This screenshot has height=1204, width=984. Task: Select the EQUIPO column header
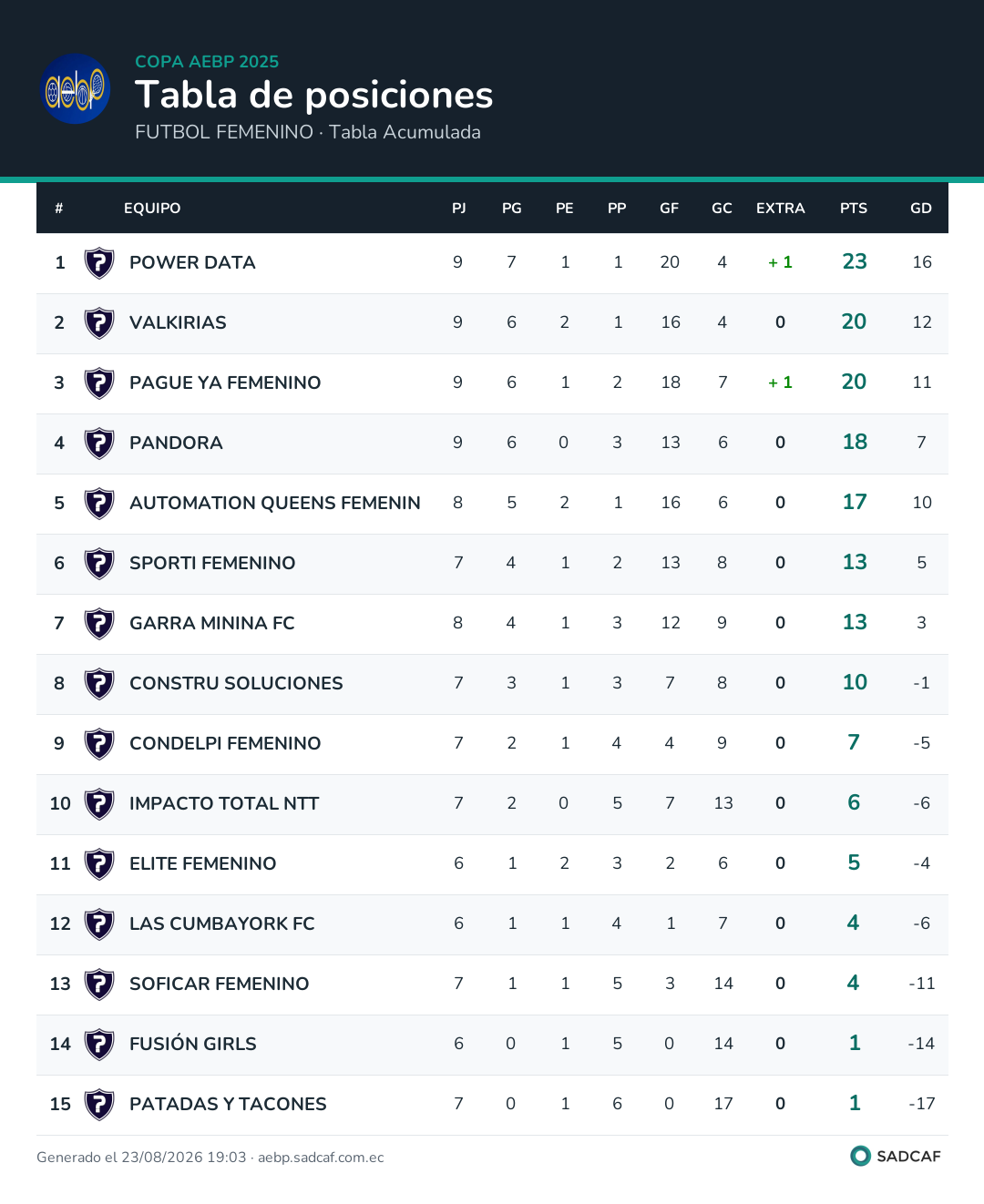[x=152, y=209]
